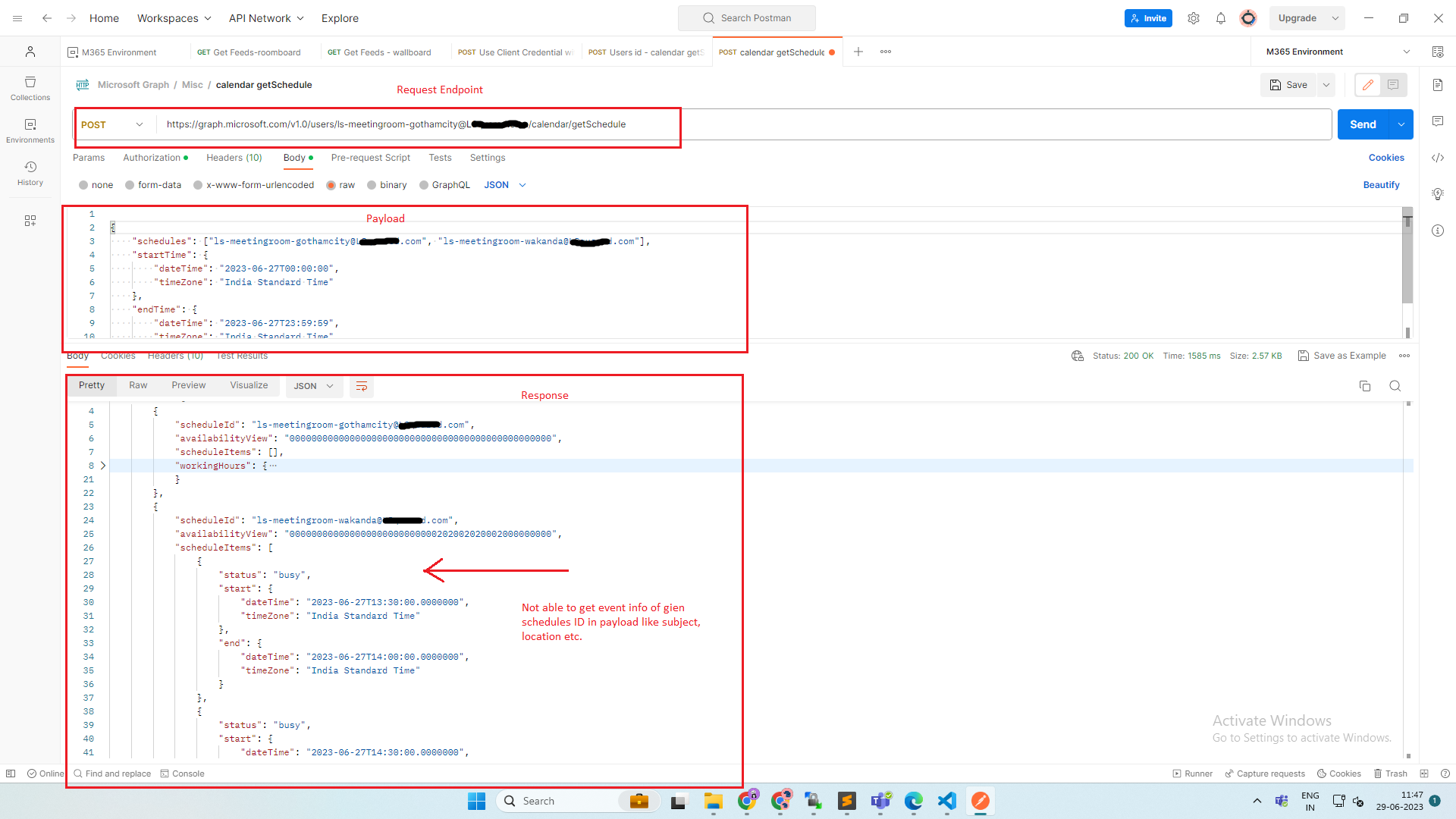1456x819 pixels.
Task: Expand the collapsed workingHours node
Action: 103,466
